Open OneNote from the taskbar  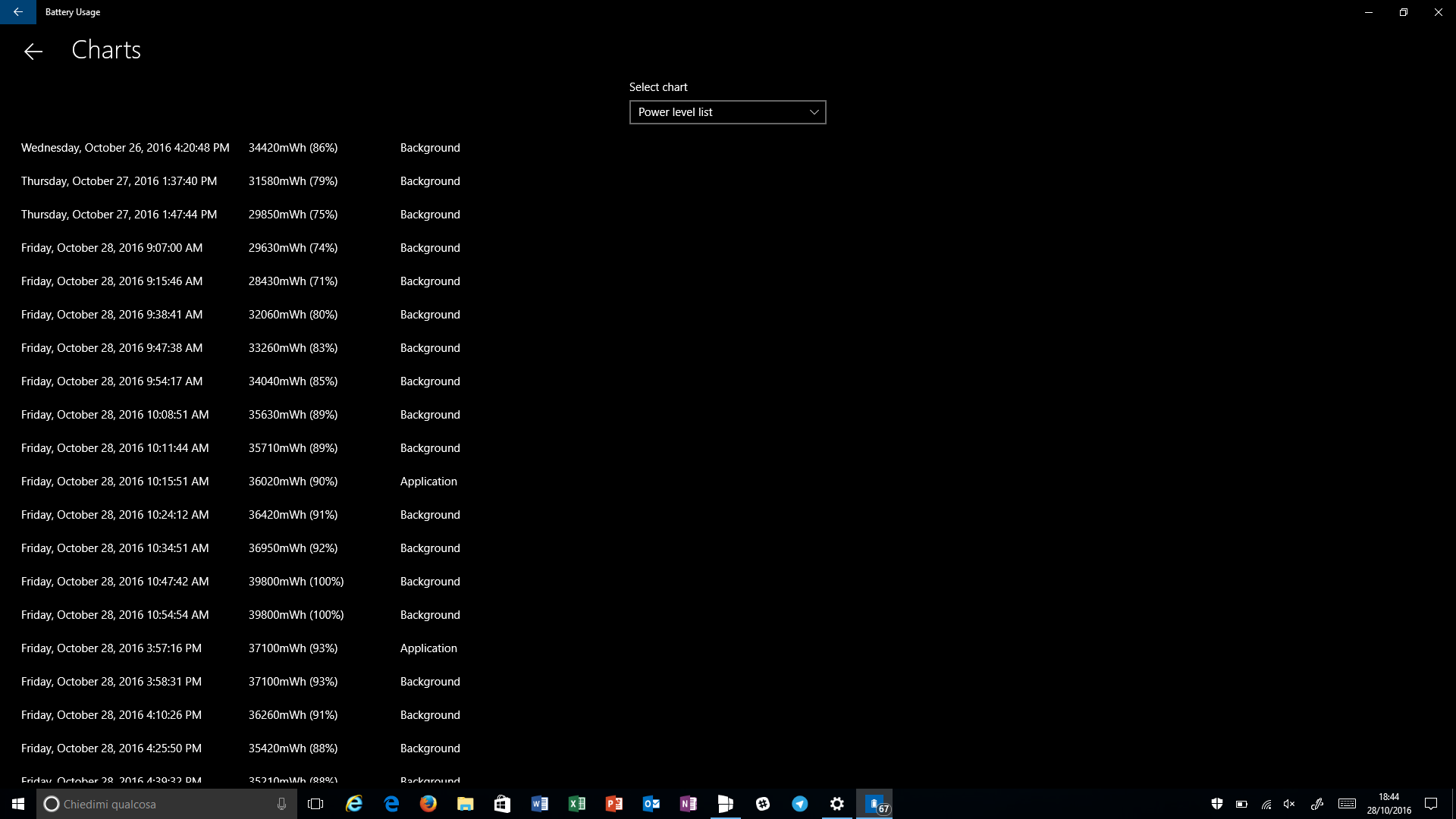click(x=688, y=804)
